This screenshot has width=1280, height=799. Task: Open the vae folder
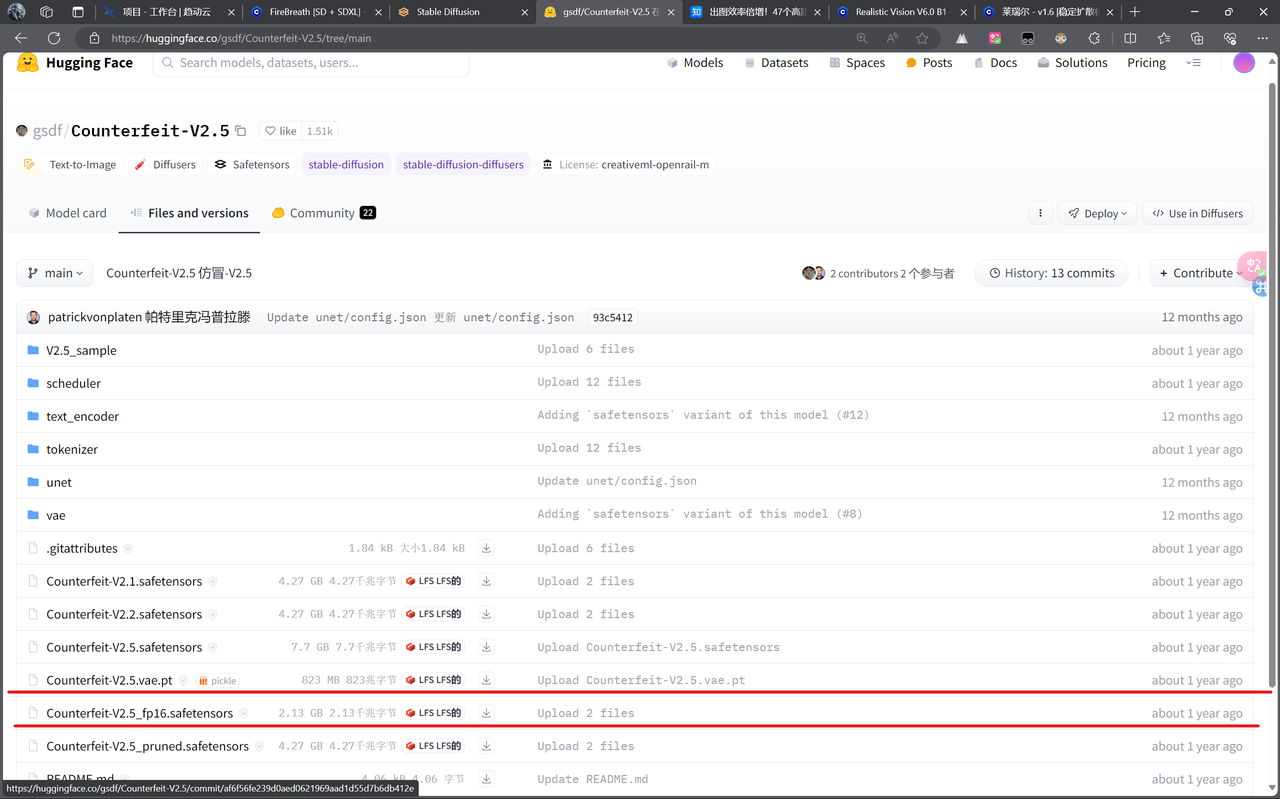(56, 515)
